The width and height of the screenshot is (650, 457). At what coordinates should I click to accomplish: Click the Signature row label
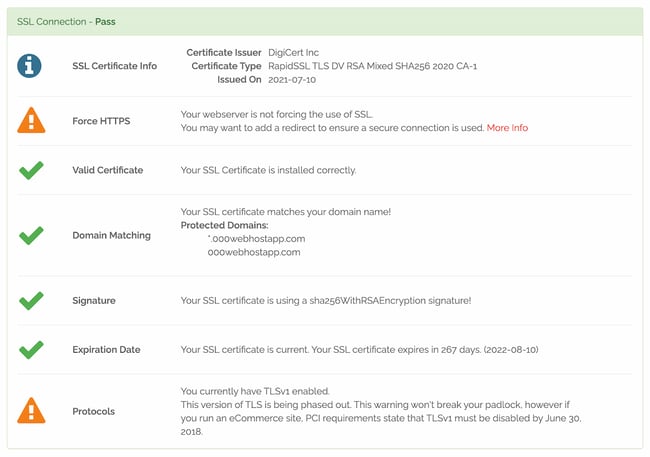tap(94, 300)
